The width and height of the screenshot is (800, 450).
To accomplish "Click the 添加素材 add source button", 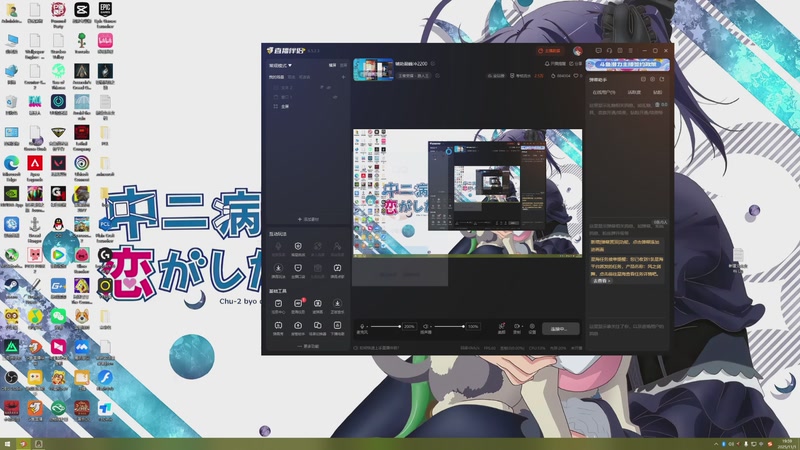I will [x=308, y=219].
